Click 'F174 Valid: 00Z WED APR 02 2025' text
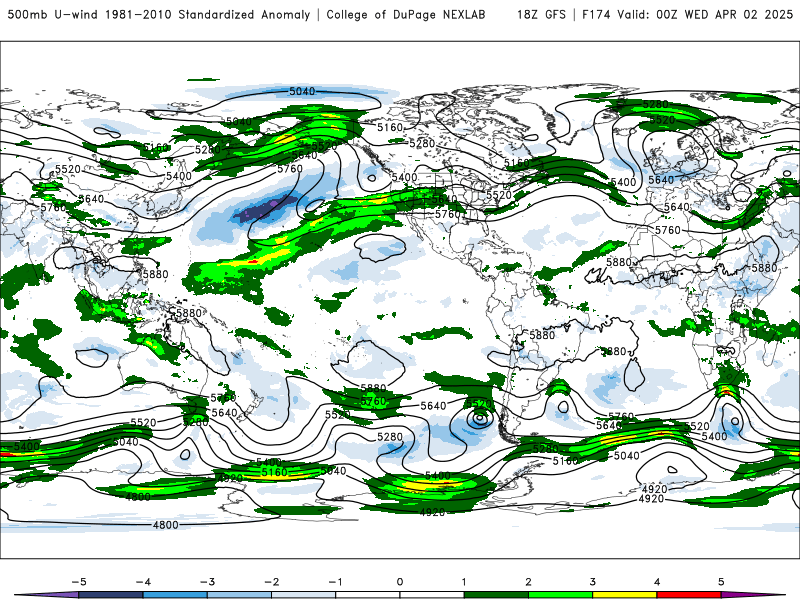The height and width of the screenshot is (600, 800). [x=687, y=14]
